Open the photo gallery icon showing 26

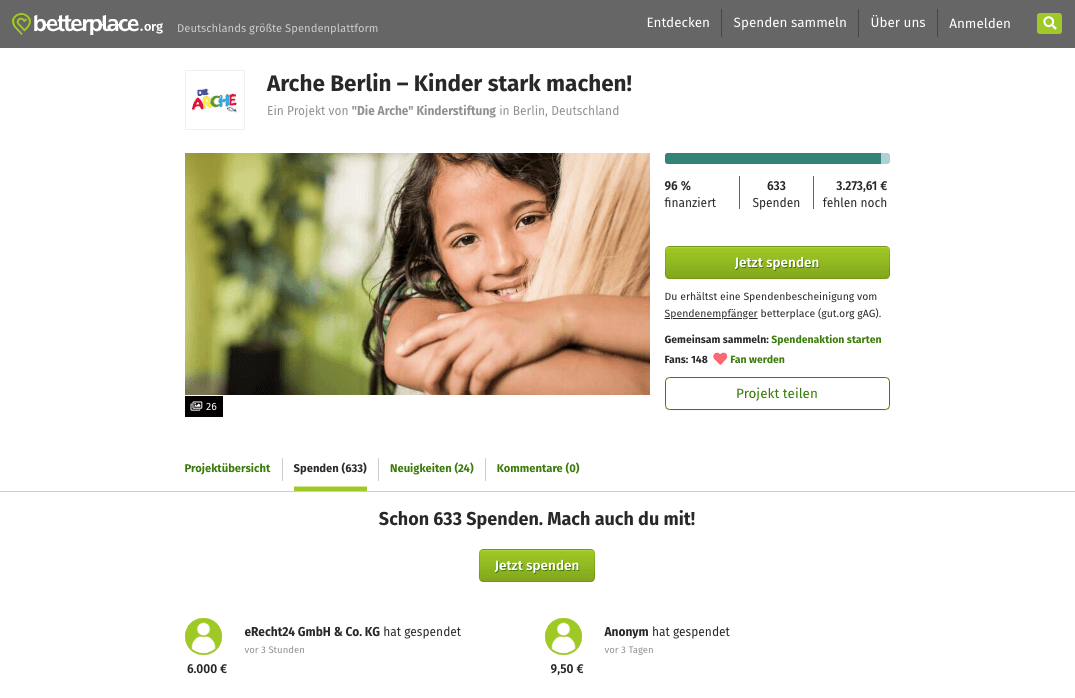point(204,407)
